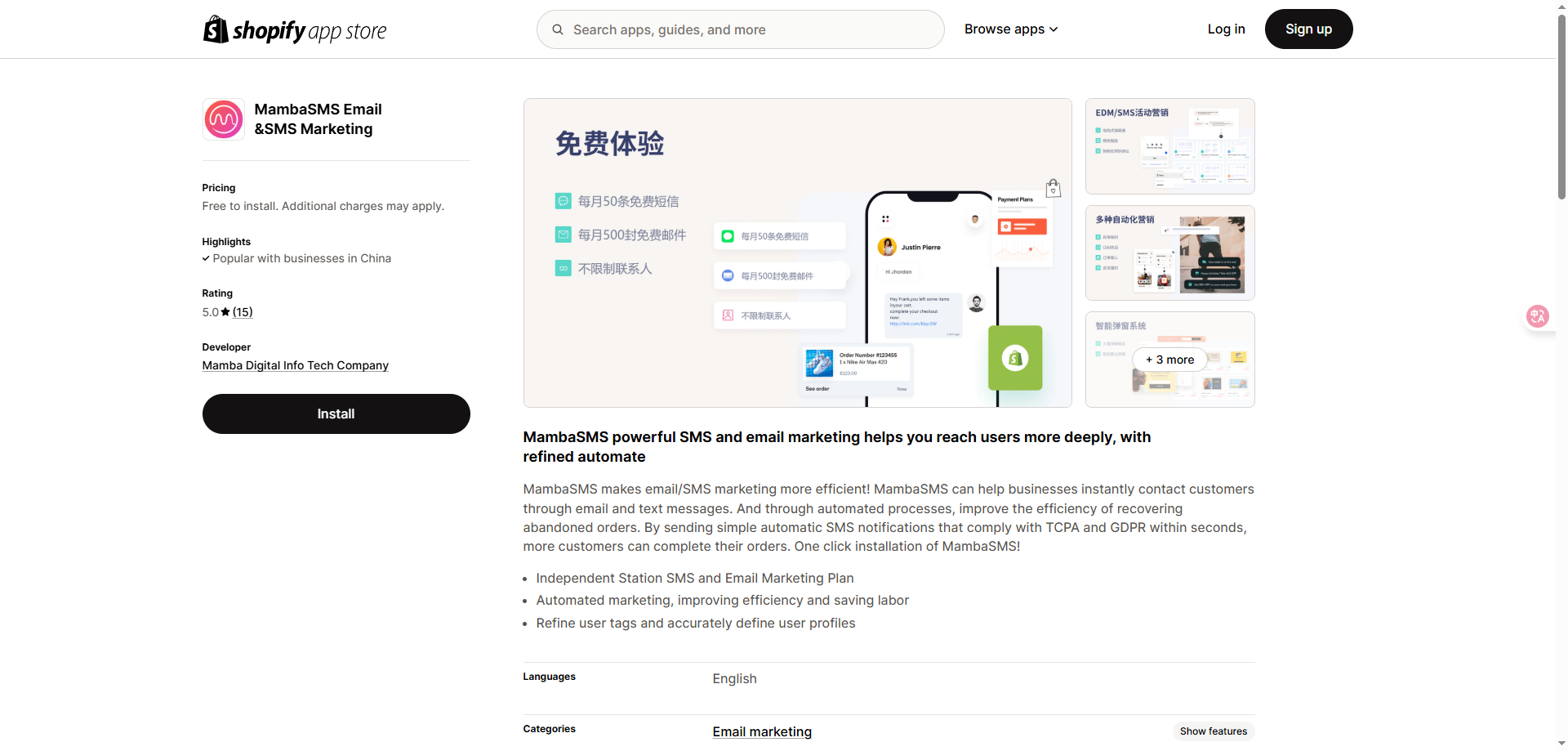The width and height of the screenshot is (1568, 751).
Task: Click the page vertical scrollbar
Action: (1561, 106)
